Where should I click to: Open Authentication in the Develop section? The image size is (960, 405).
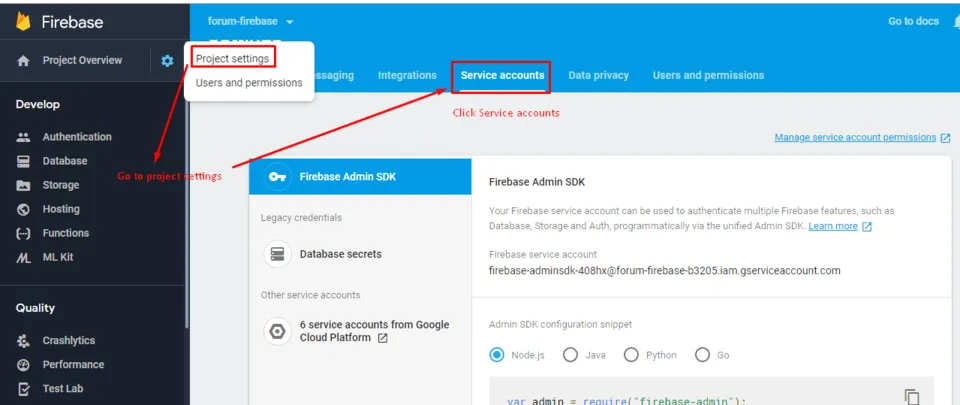[77, 137]
